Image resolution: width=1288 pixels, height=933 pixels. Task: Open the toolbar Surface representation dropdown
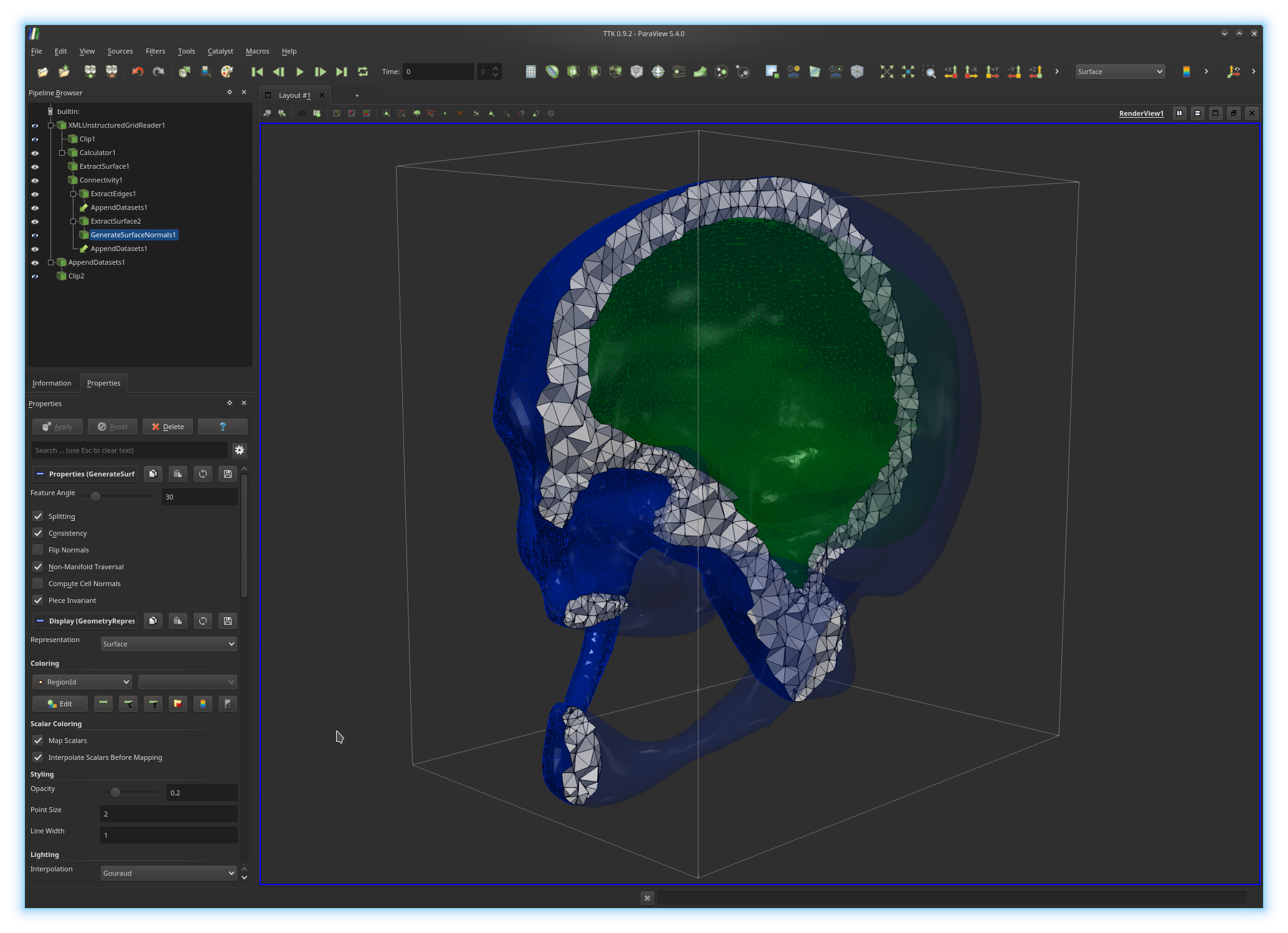[x=1119, y=72]
